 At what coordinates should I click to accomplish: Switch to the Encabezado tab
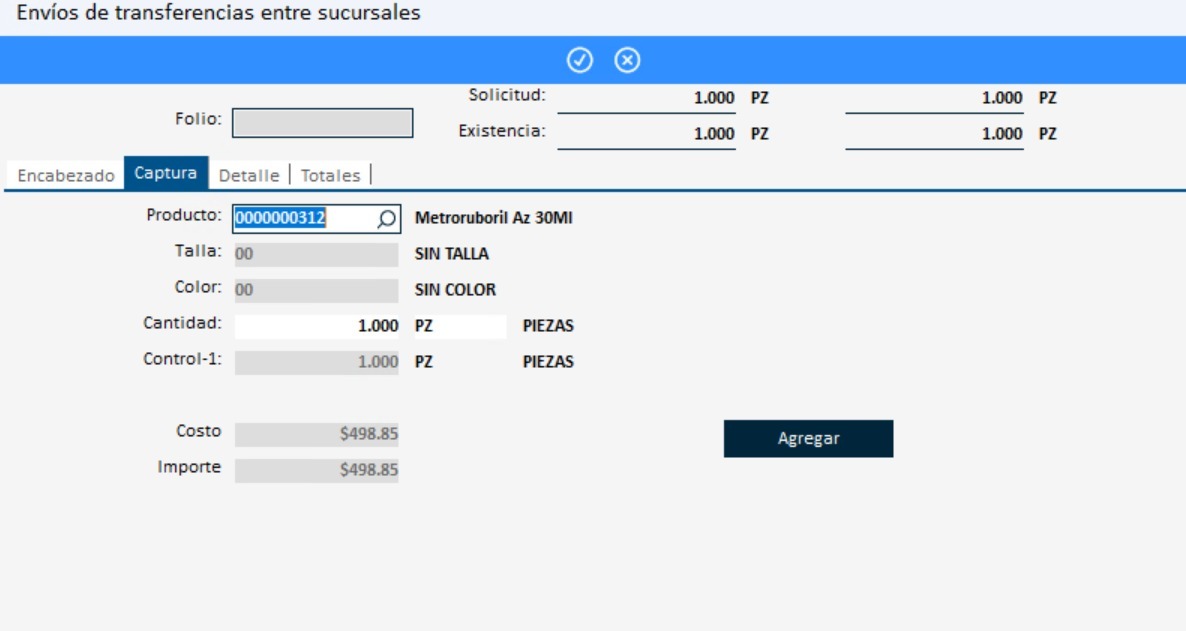(66, 175)
